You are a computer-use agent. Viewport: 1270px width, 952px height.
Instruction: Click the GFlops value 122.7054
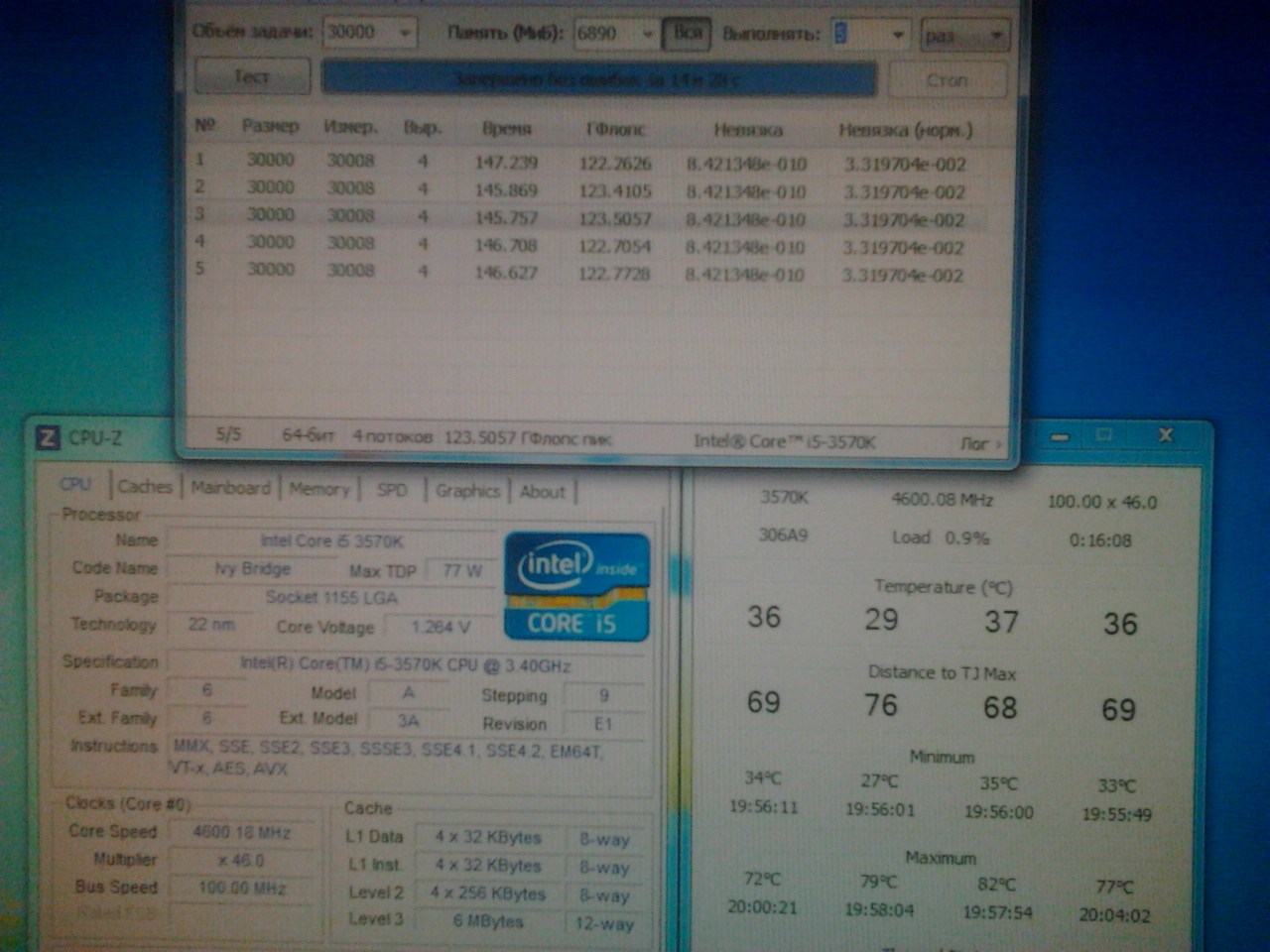pos(615,246)
